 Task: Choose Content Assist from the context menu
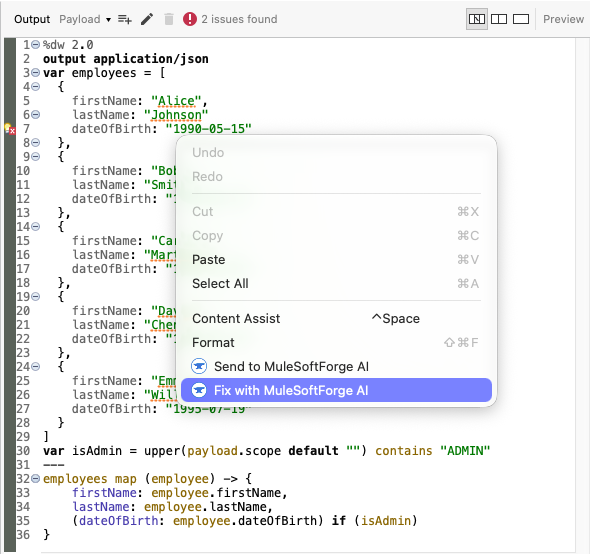(x=336, y=318)
